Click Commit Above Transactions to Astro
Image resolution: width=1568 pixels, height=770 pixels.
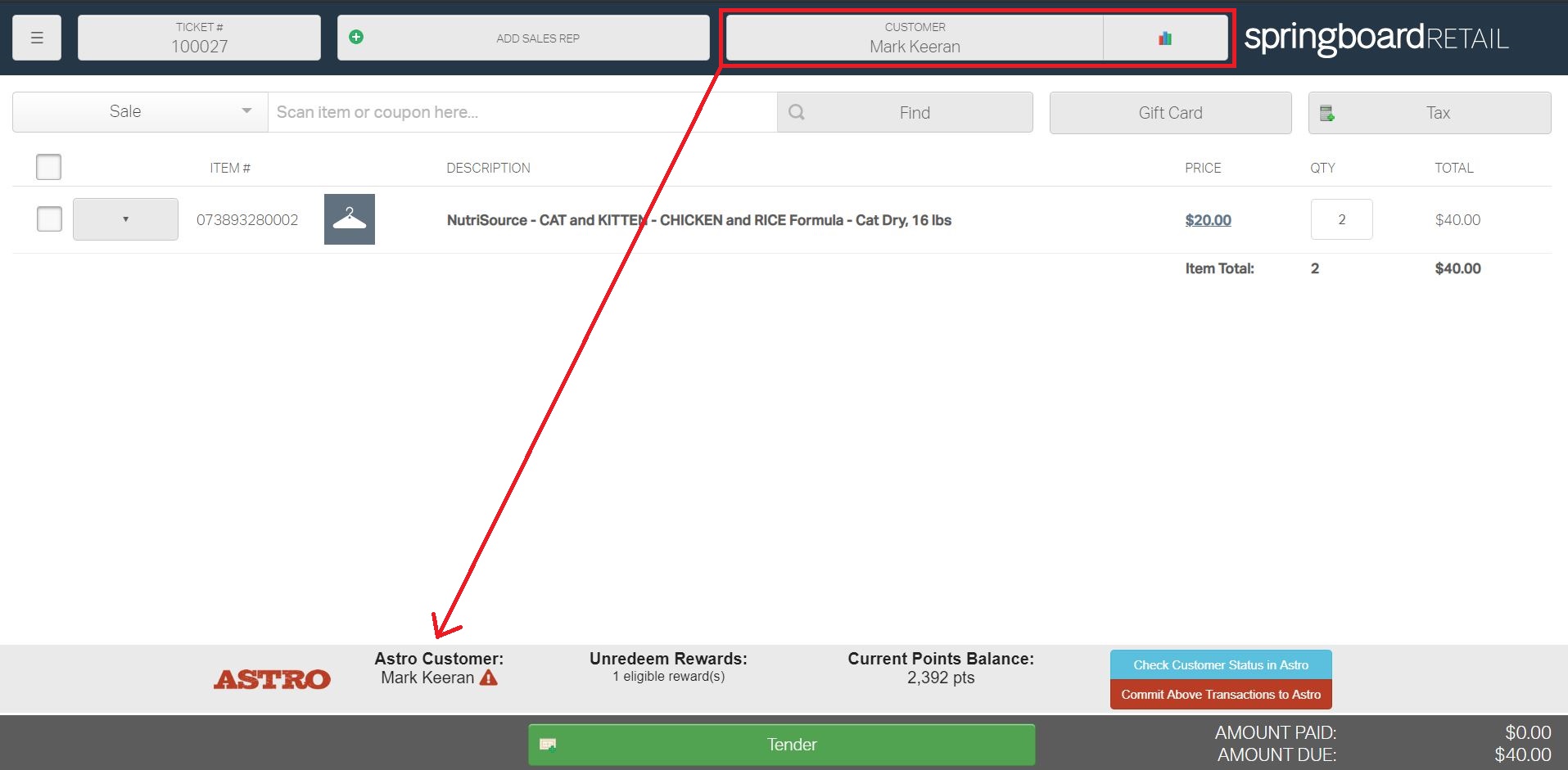tap(1221, 695)
